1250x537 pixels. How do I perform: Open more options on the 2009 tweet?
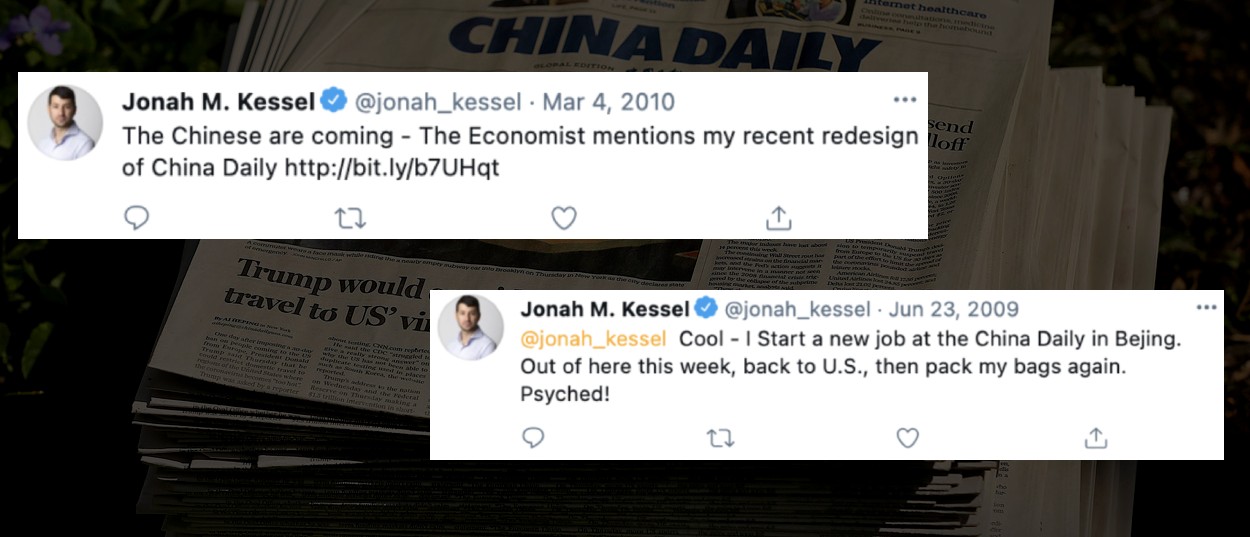click(x=1206, y=307)
